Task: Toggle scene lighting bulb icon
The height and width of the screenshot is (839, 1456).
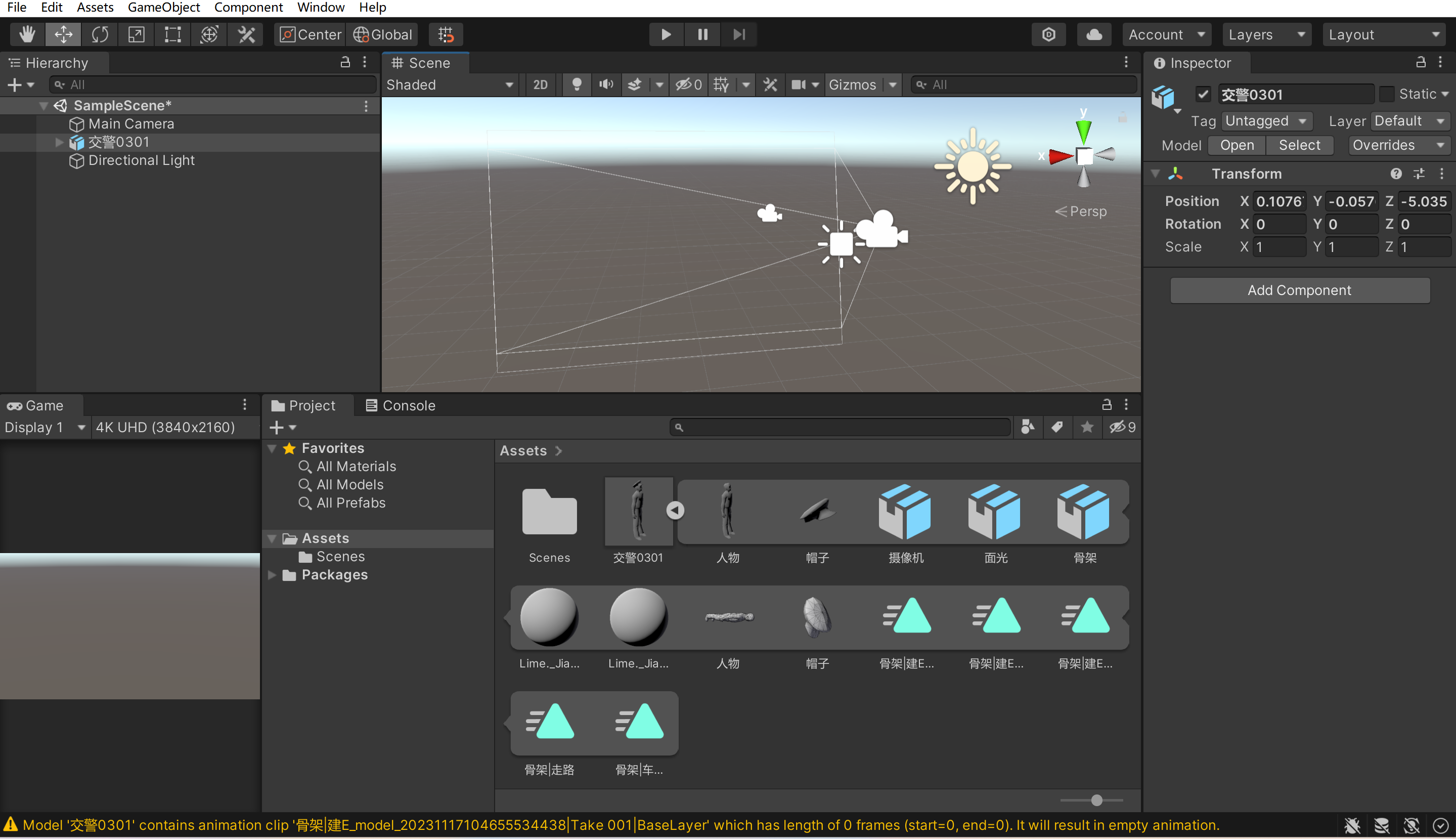Action: pyautogui.click(x=577, y=85)
